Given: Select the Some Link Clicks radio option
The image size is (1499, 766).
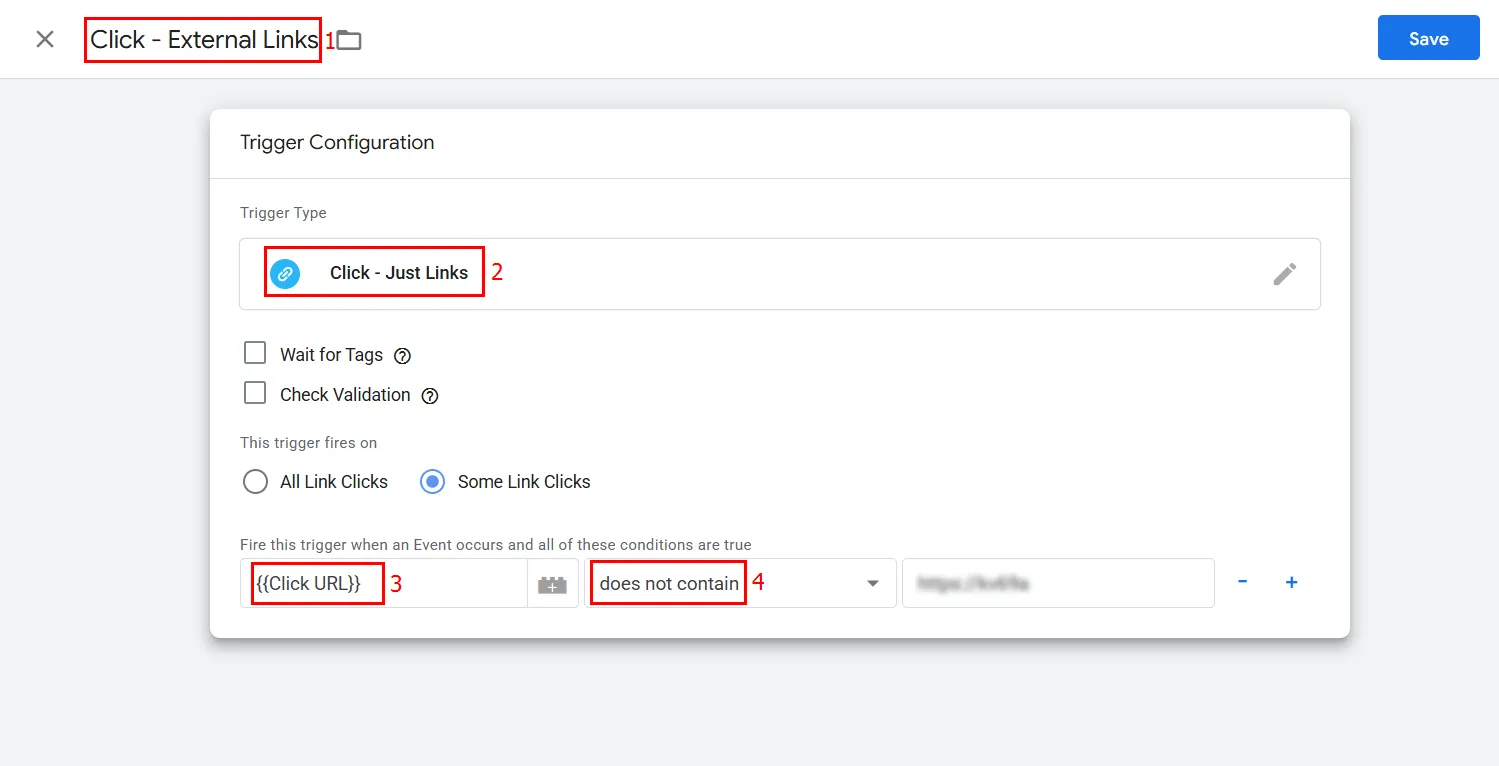Looking at the screenshot, I should tap(433, 482).
